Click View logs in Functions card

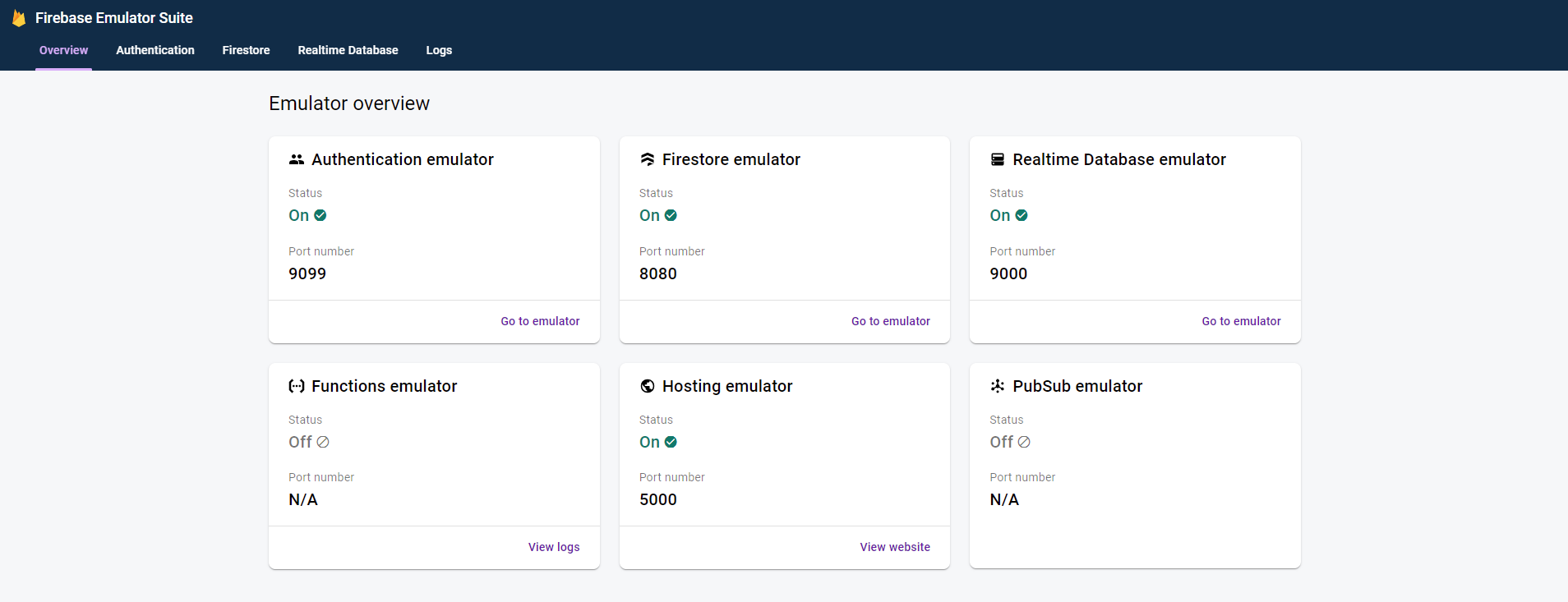click(x=554, y=547)
